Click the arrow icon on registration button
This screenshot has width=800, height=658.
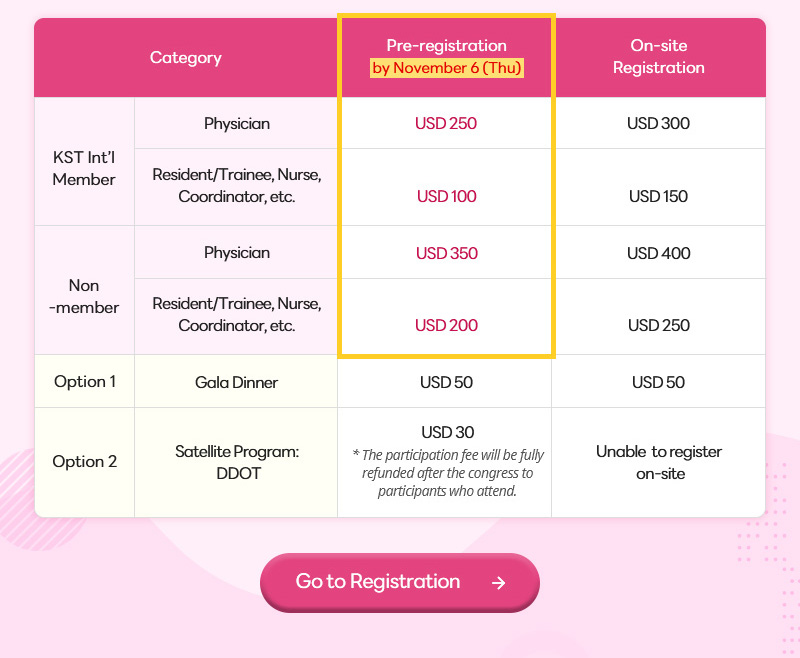pyautogui.click(x=499, y=583)
